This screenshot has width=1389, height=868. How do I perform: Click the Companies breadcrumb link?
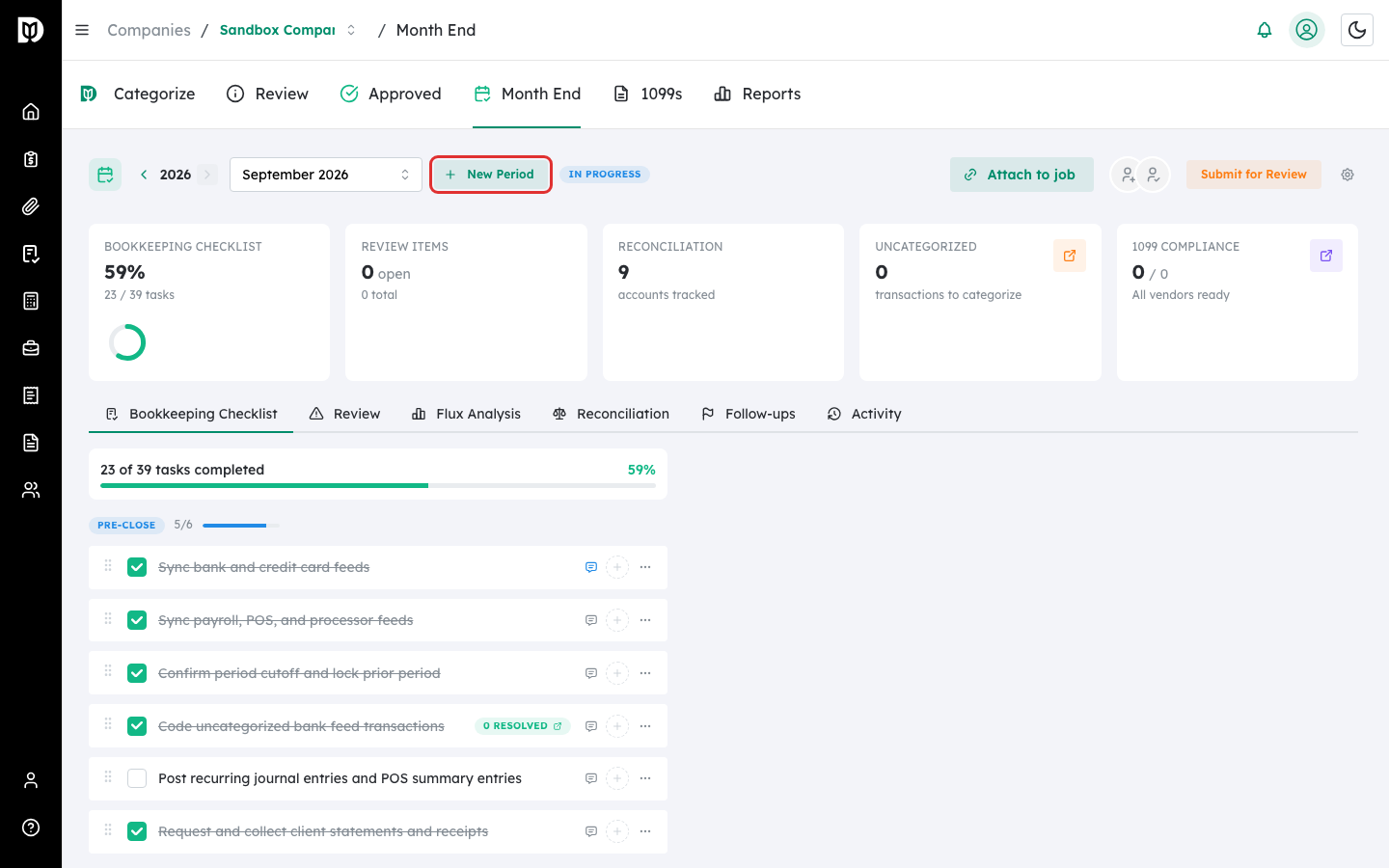[x=149, y=30]
